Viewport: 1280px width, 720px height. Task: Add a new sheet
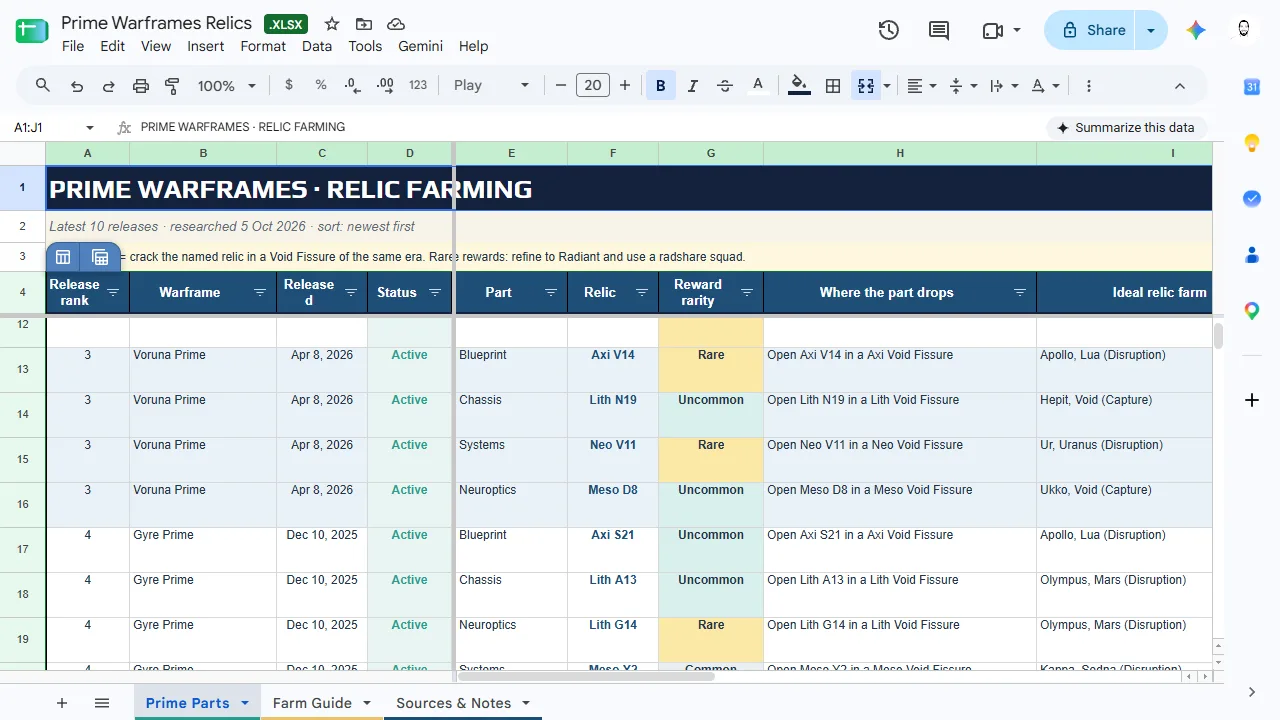tap(62, 703)
